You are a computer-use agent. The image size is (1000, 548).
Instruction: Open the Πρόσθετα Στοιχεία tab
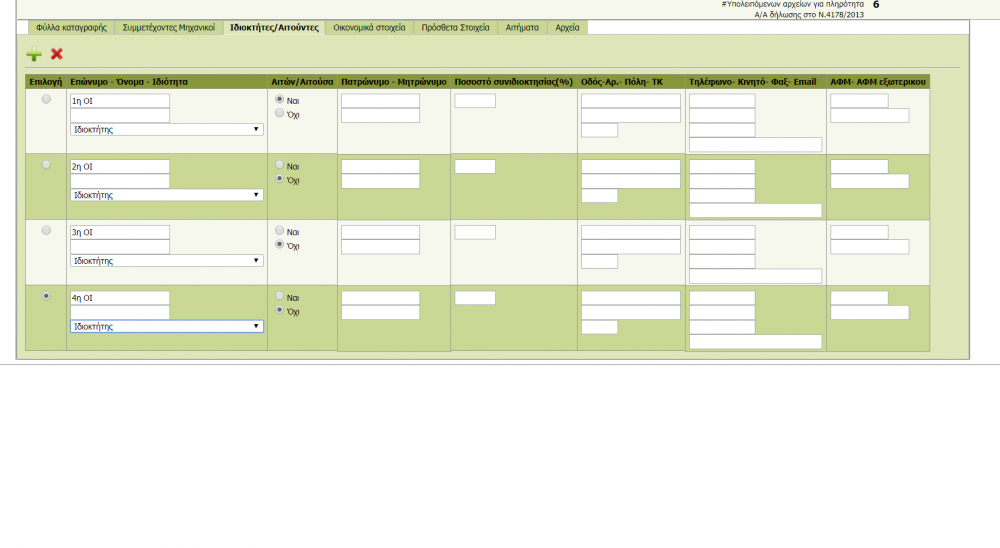(455, 28)
